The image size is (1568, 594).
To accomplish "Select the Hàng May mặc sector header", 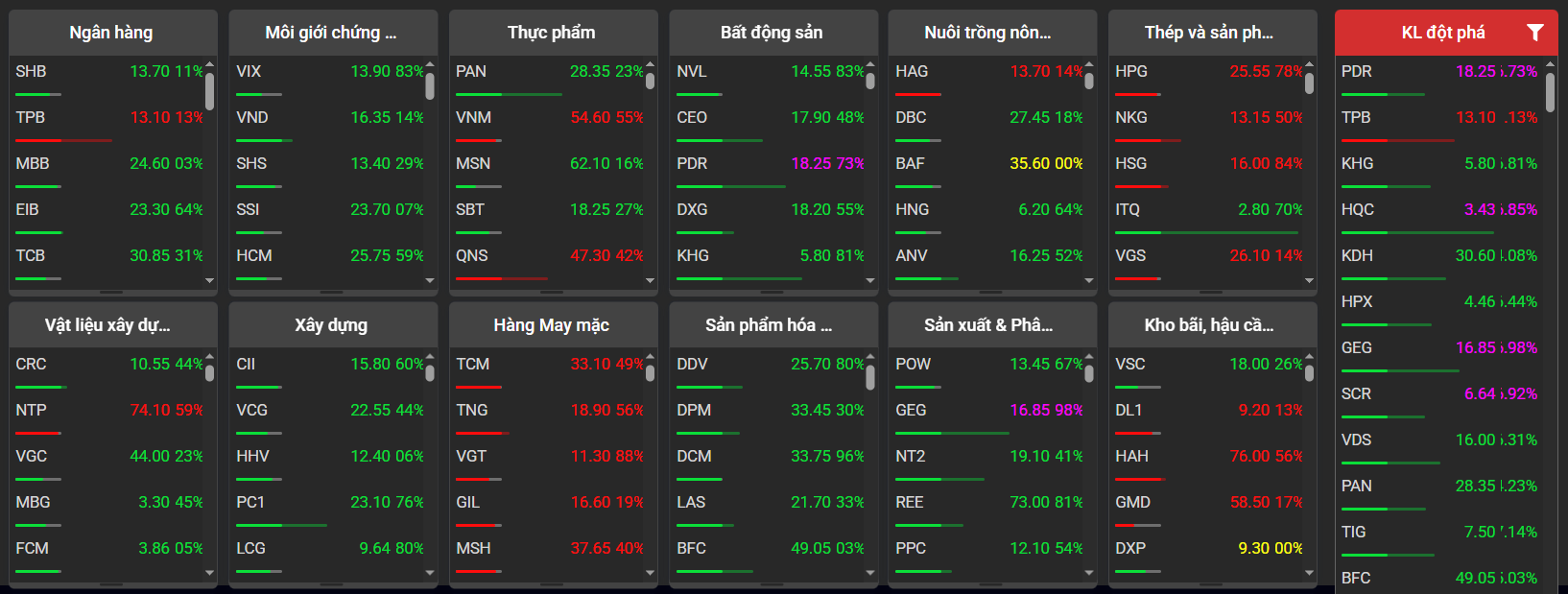I will point(553,325).
